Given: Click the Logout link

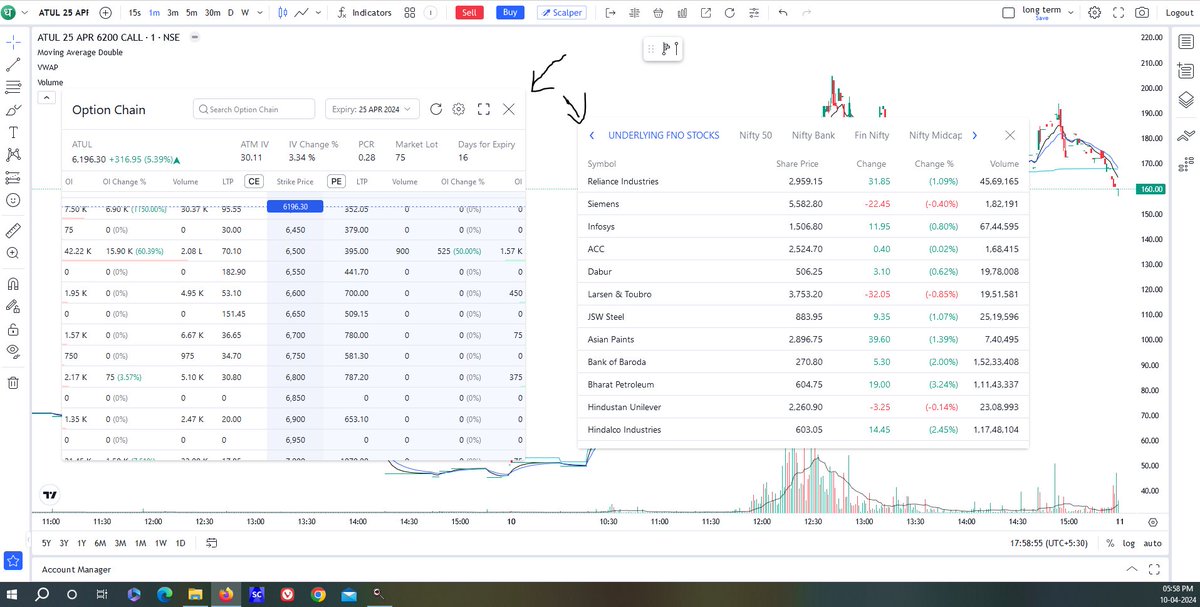Looking at the screenshot, I should [1180, 13].
